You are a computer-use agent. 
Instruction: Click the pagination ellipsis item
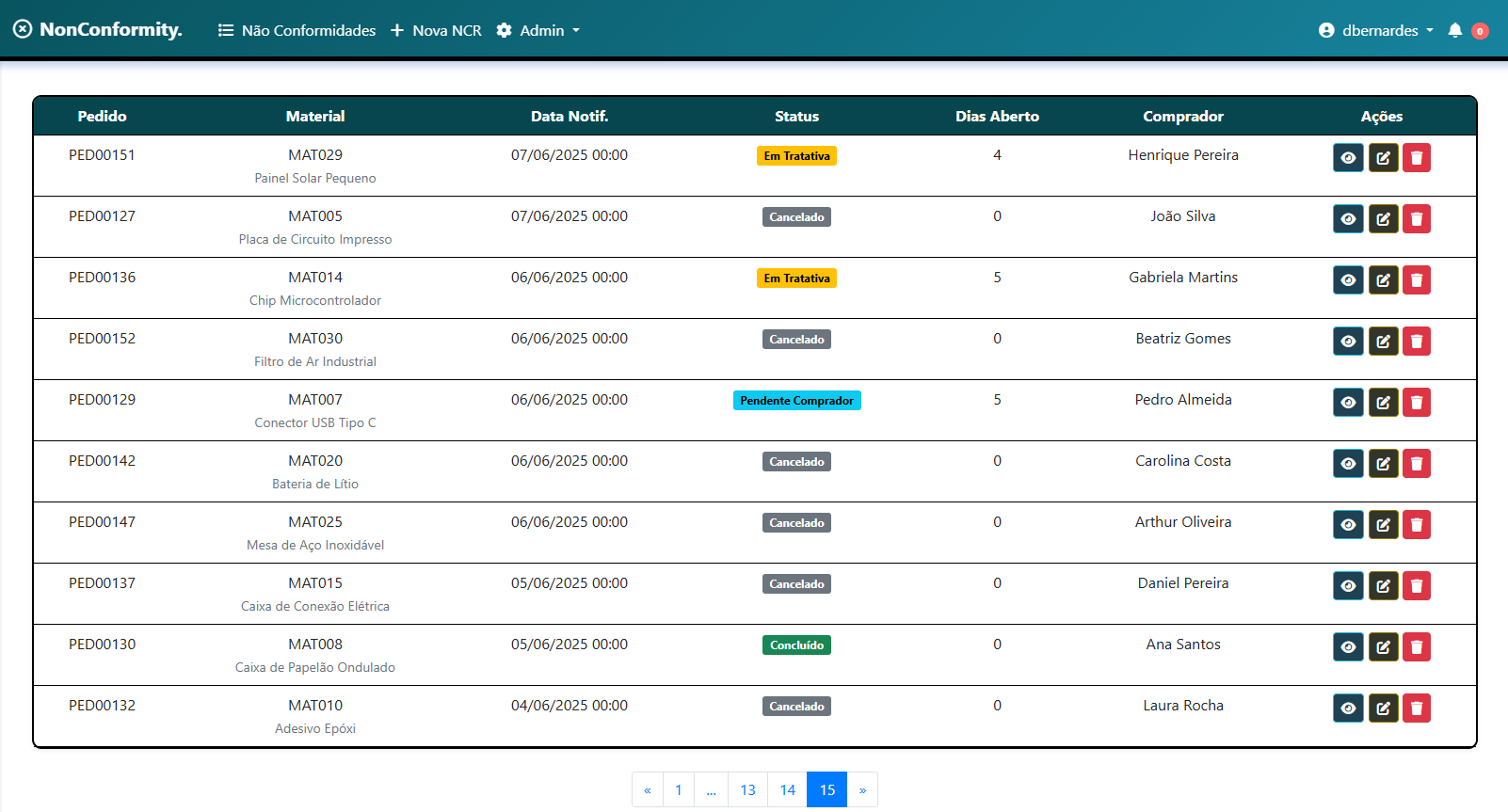coord(711,790)
